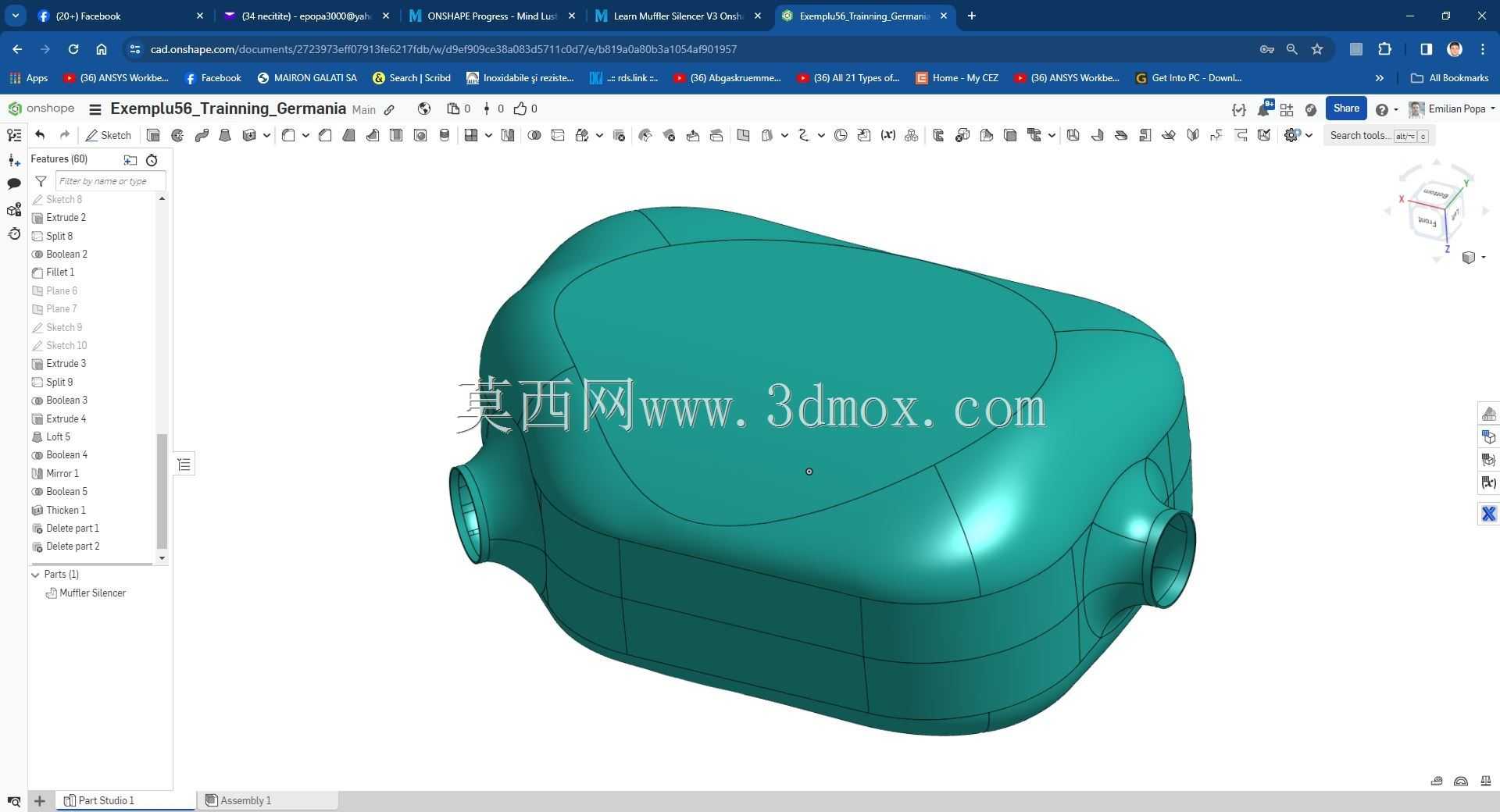The width and height of the screenshot is (1500, 812).
Task: Collapse the Parts (1) section
Action: 35,575
